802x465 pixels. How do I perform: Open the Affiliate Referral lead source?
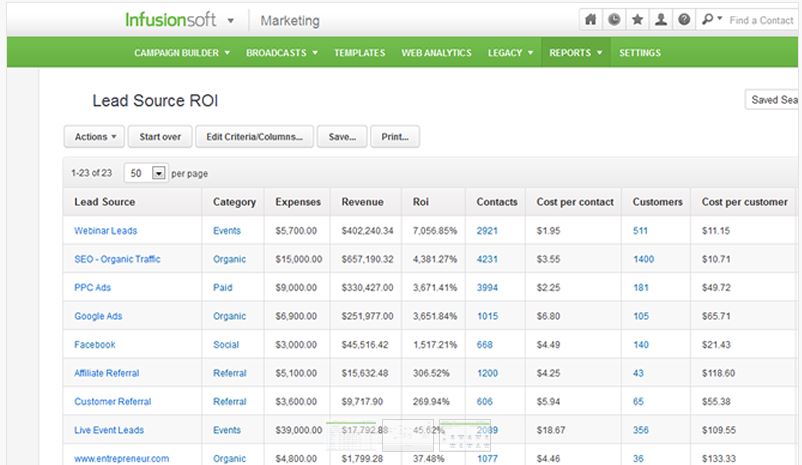pos(106,373)
